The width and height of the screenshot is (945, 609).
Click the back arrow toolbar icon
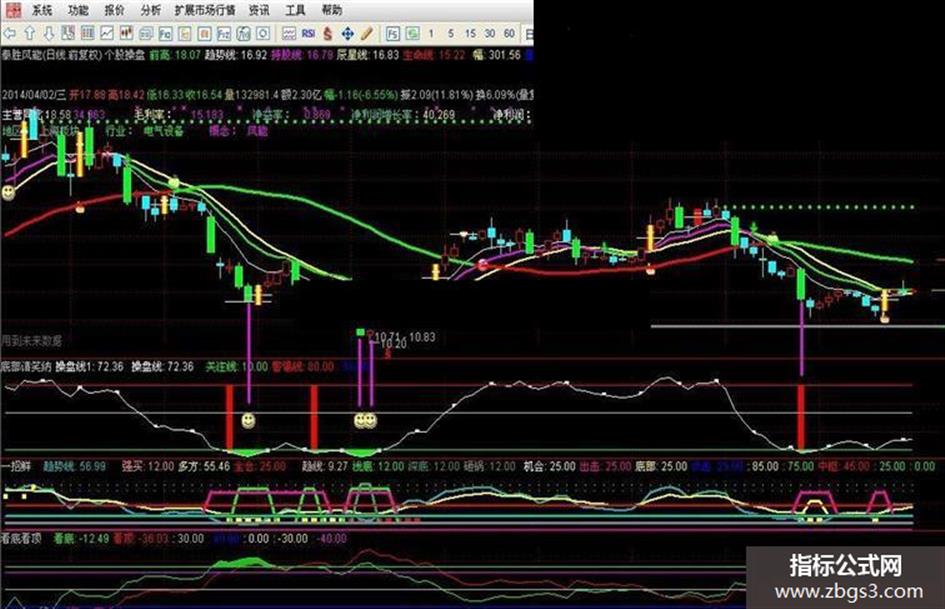[10, 34]
